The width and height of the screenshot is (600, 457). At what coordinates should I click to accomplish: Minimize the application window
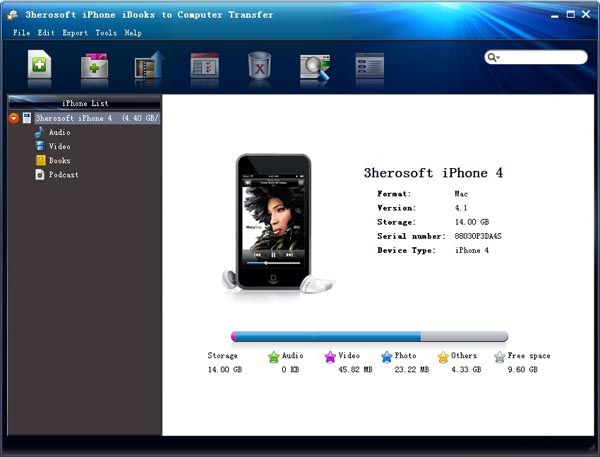pyautogui.click(x=555, y=16)
